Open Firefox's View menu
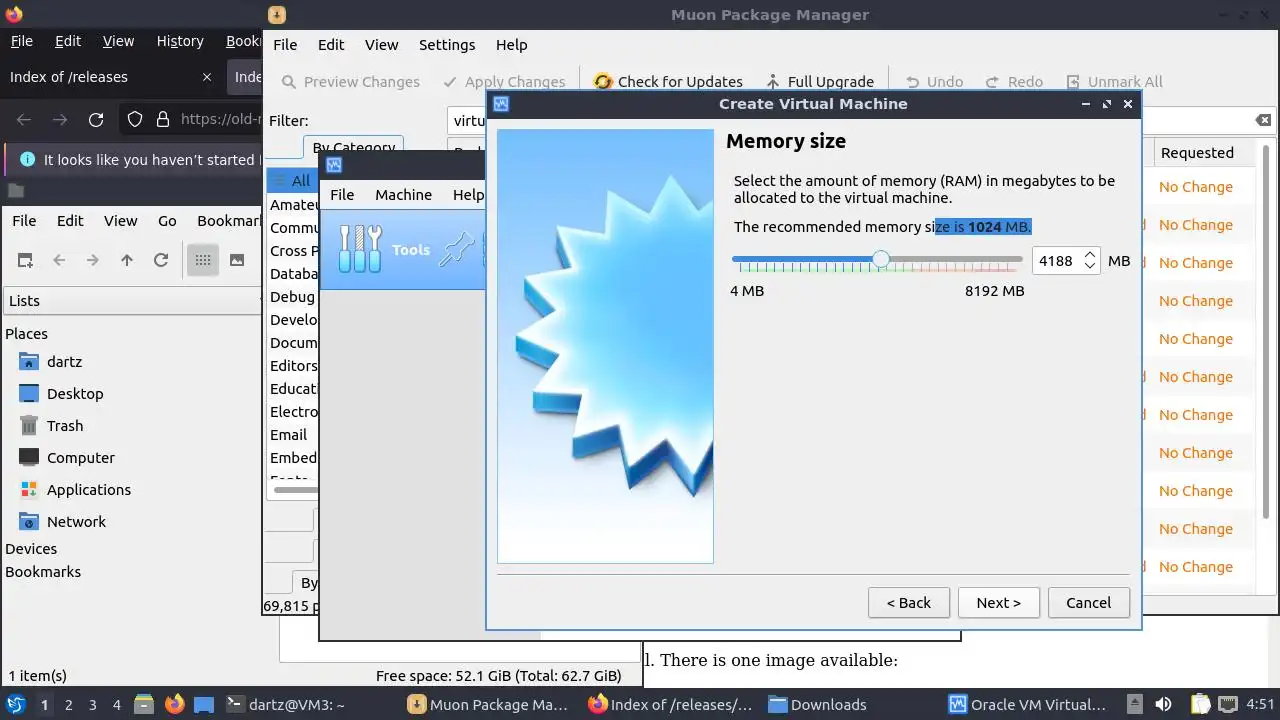 118,41
